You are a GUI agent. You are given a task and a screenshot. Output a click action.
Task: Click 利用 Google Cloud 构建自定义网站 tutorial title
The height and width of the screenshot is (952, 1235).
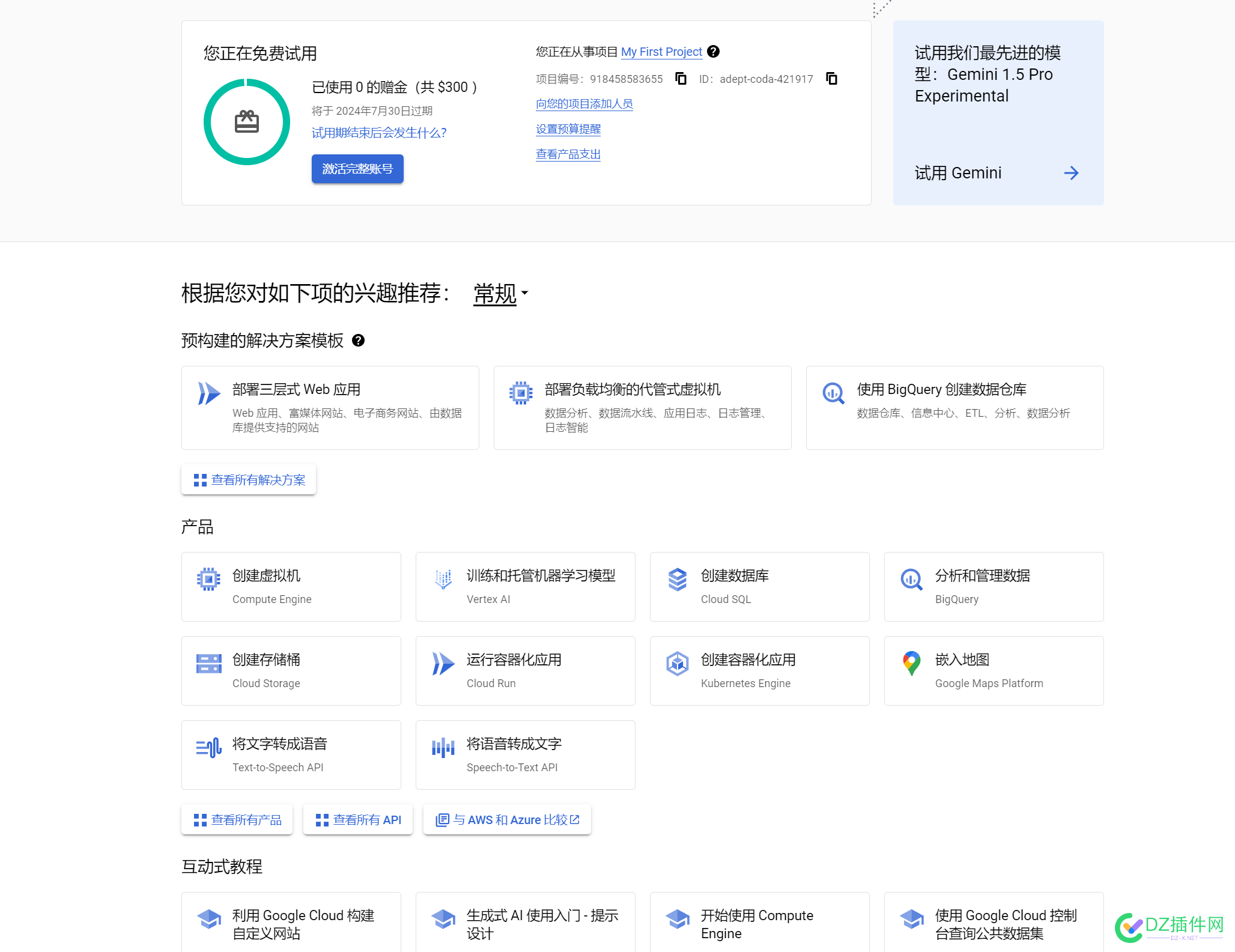[x=303, y=924]
